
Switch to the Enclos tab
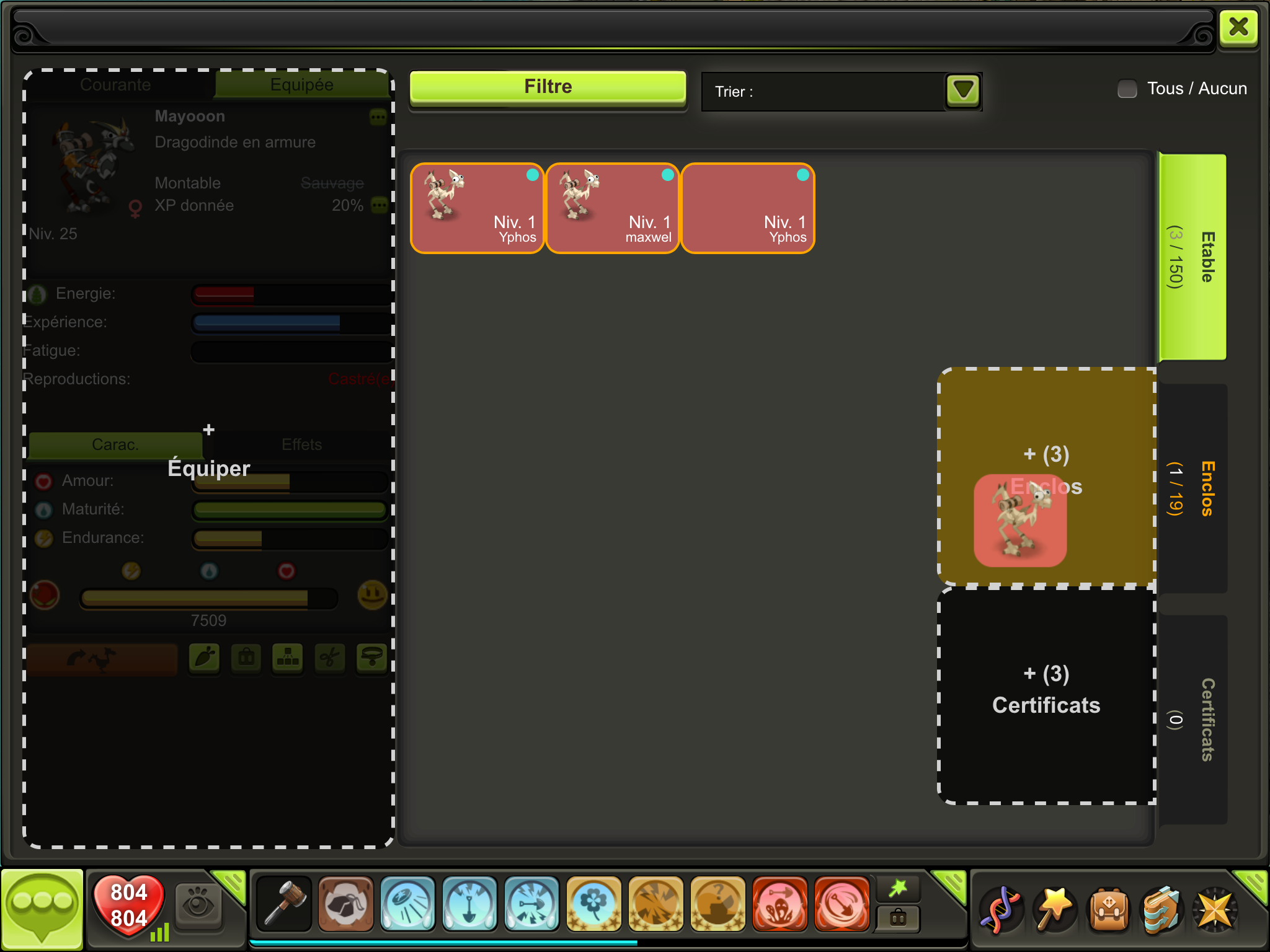[x=1193, y=488]
